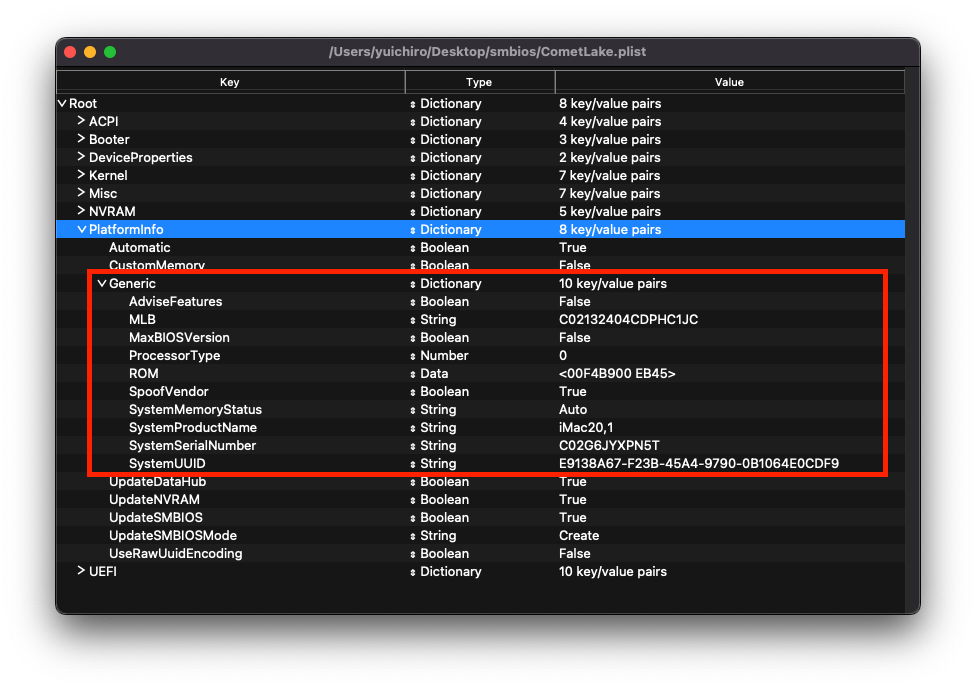
Task: Expand the NVRAM disclosure arrow
Action: pyautogui.click(x=81, y=211)
